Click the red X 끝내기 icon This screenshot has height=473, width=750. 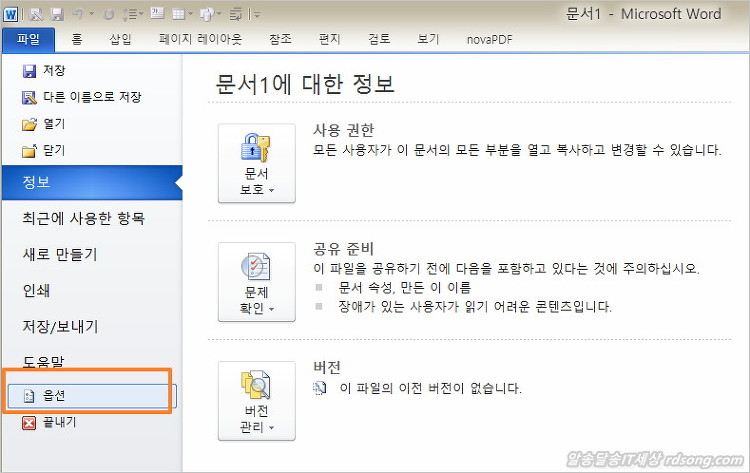tap(29, 423)
